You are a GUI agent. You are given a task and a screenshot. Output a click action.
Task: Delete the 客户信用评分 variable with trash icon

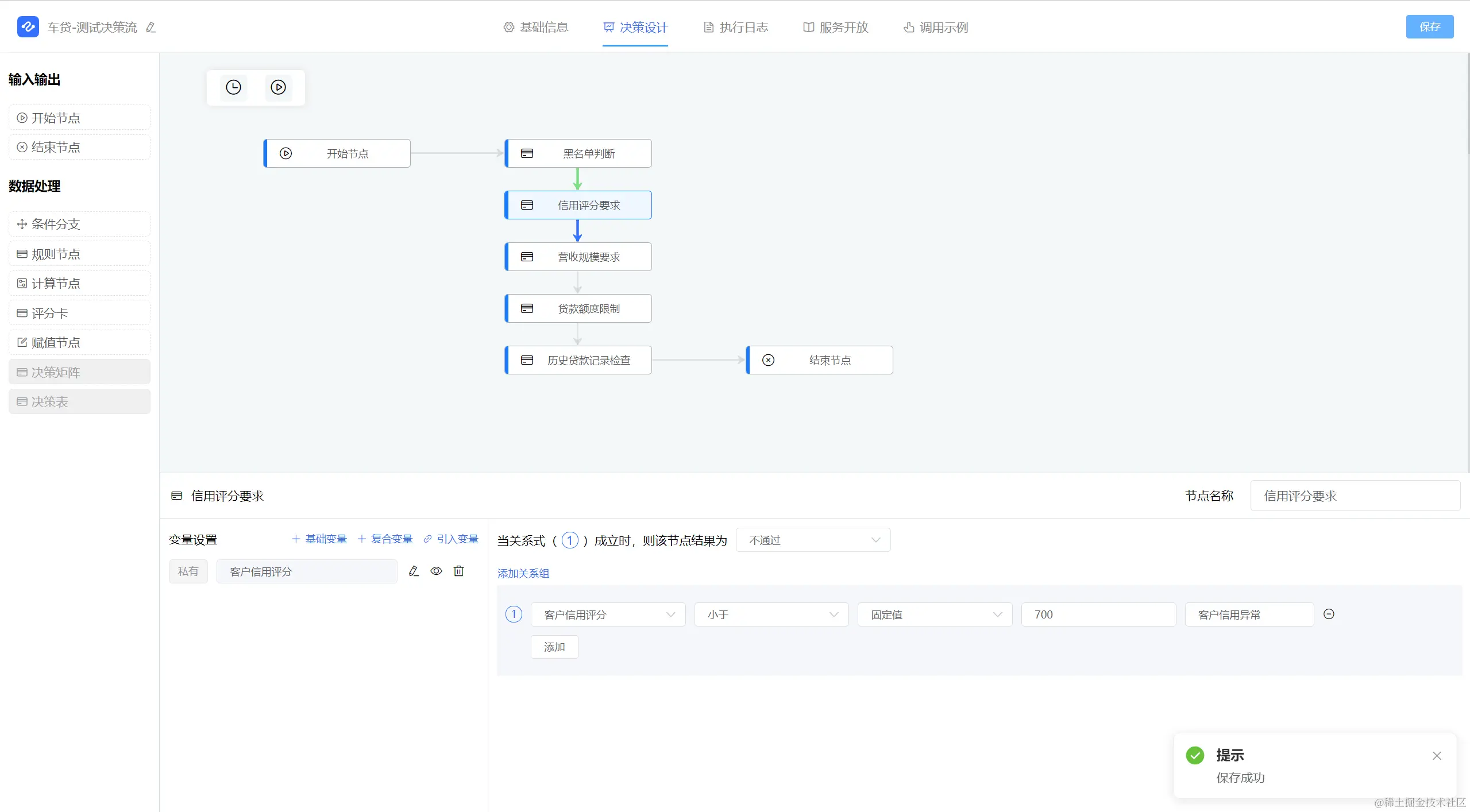tap(458, 571)
